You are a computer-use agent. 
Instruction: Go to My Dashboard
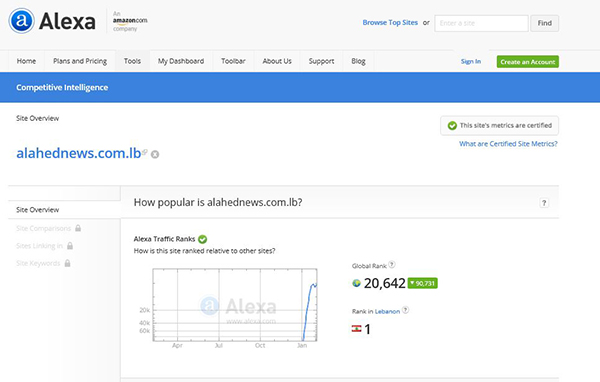click(181, 61)
